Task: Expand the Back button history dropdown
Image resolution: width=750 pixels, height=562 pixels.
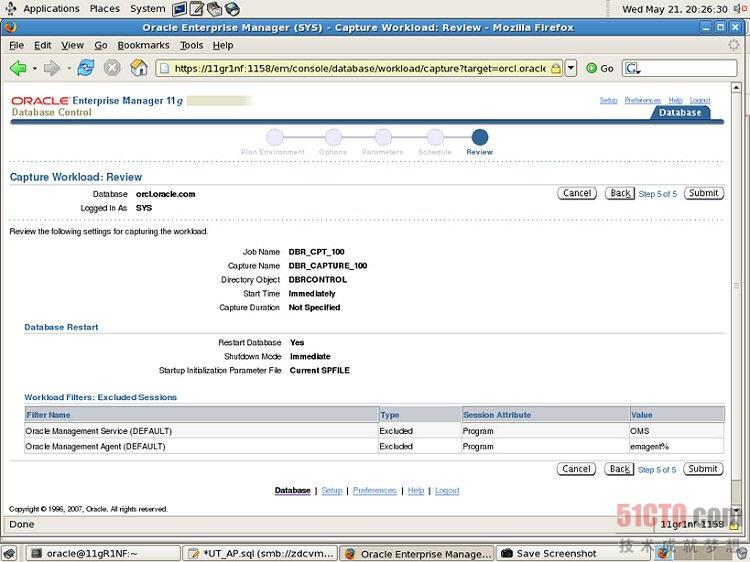Action: [x=33, y=68]
